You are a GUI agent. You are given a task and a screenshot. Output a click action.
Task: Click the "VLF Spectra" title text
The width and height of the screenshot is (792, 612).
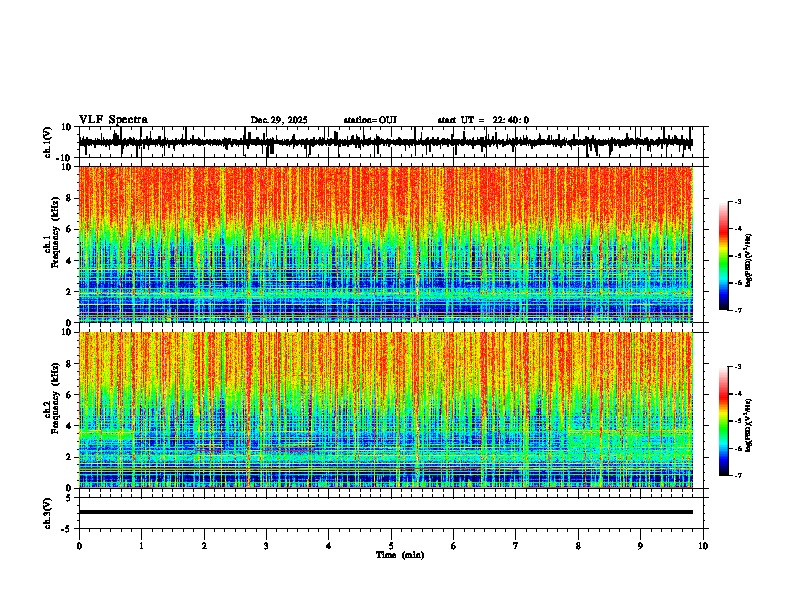[x=113, y=120]
